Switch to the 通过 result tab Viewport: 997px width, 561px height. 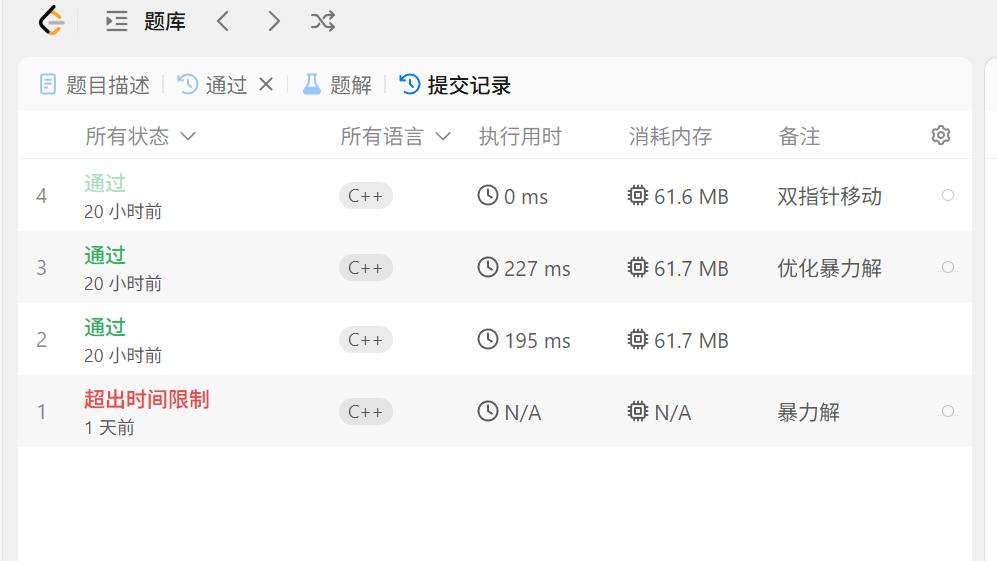[212, 85]
